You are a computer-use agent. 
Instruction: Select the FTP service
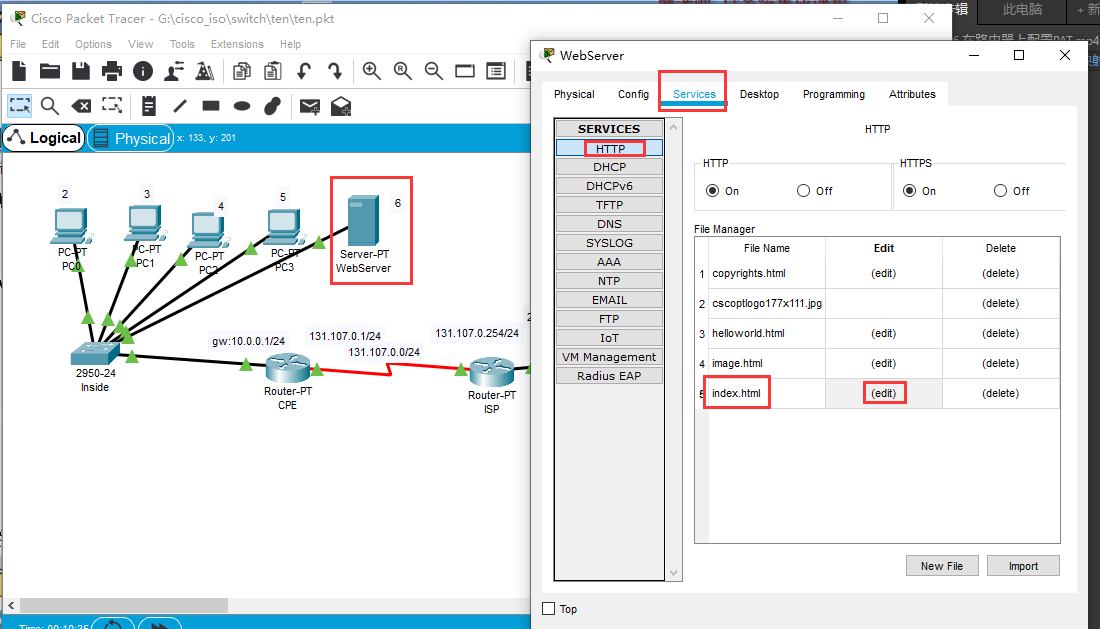[609, 319]
